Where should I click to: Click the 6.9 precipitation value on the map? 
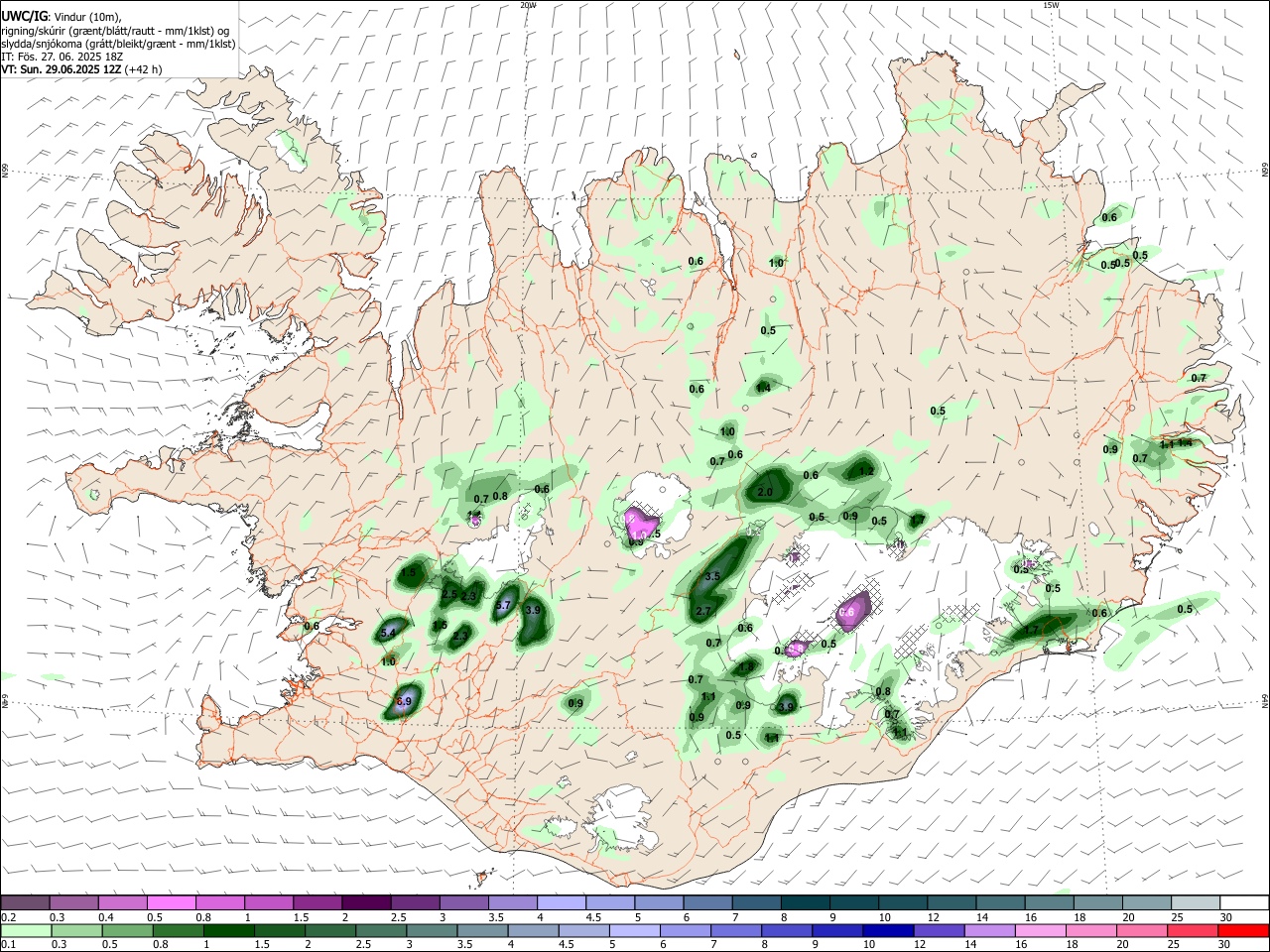(404, 701)
